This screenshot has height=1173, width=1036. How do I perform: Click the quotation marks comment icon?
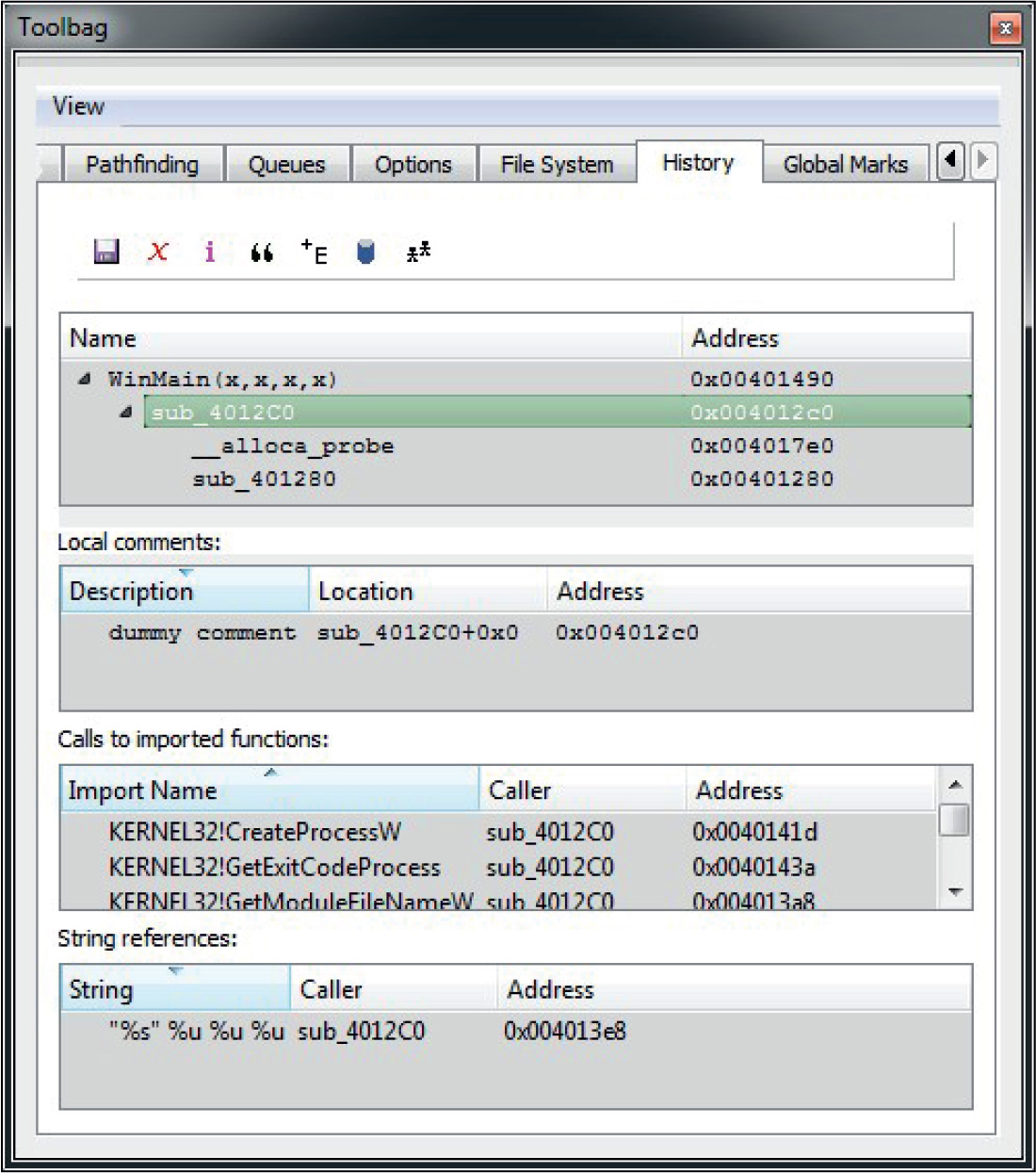tap(262, 253)
